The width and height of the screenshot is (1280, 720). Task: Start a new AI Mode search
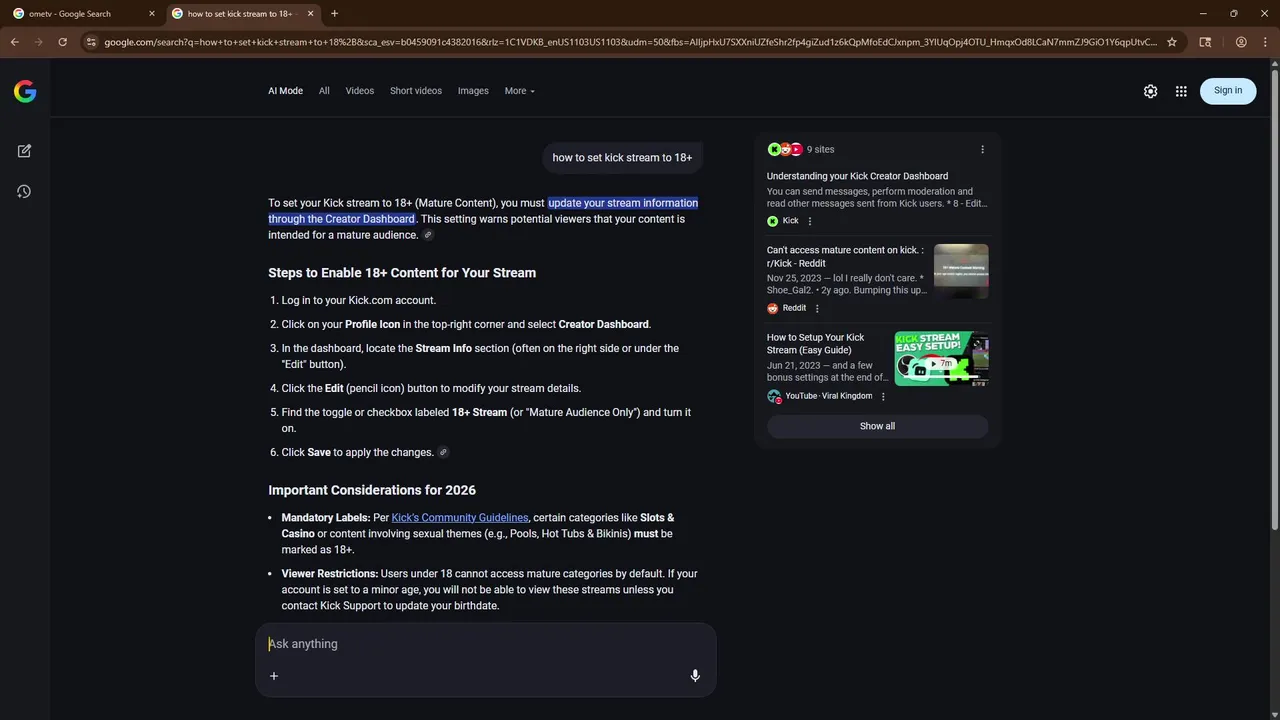point(25,151)
